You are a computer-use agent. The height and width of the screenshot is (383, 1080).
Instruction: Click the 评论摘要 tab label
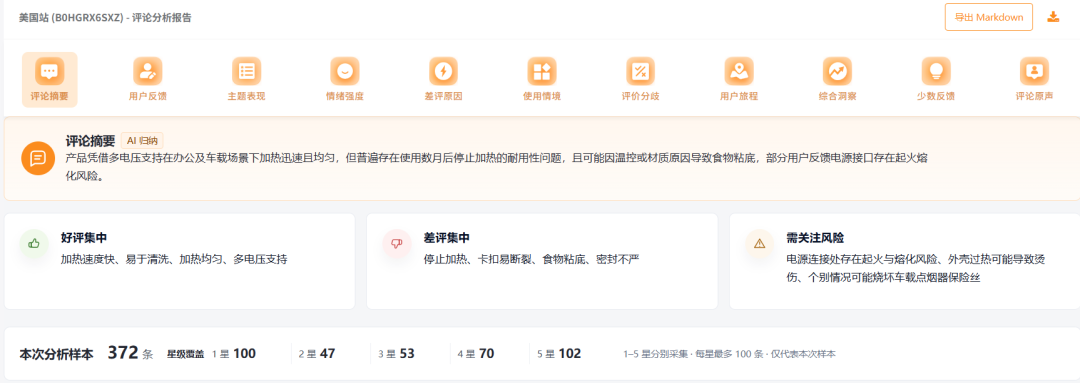[50, 96]
